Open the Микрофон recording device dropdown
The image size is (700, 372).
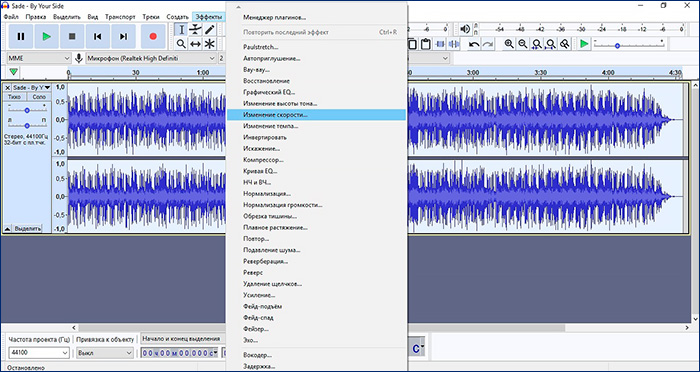[x=151, y=58]
